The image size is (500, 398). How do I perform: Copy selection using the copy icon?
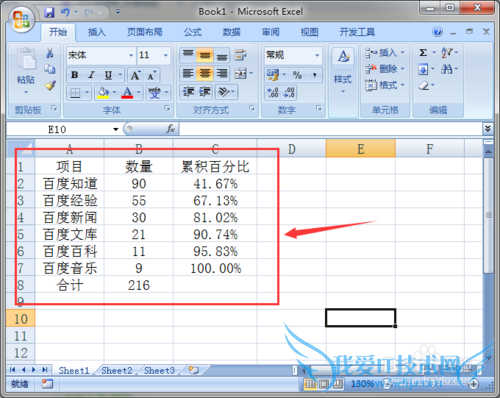50,69
